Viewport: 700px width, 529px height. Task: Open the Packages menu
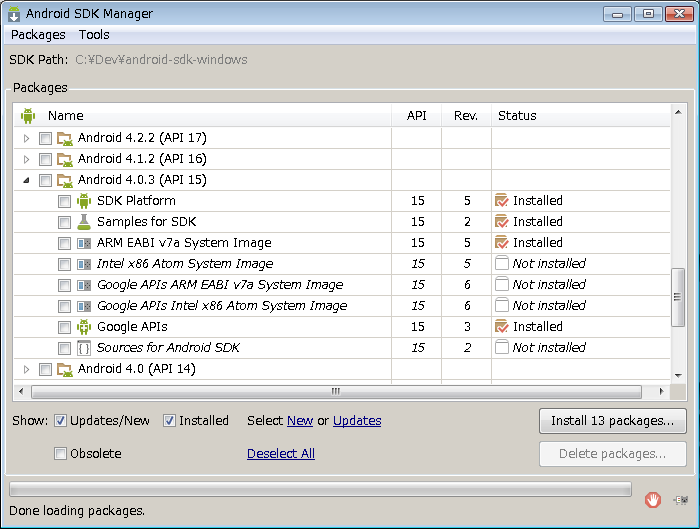tap(38, 35)
